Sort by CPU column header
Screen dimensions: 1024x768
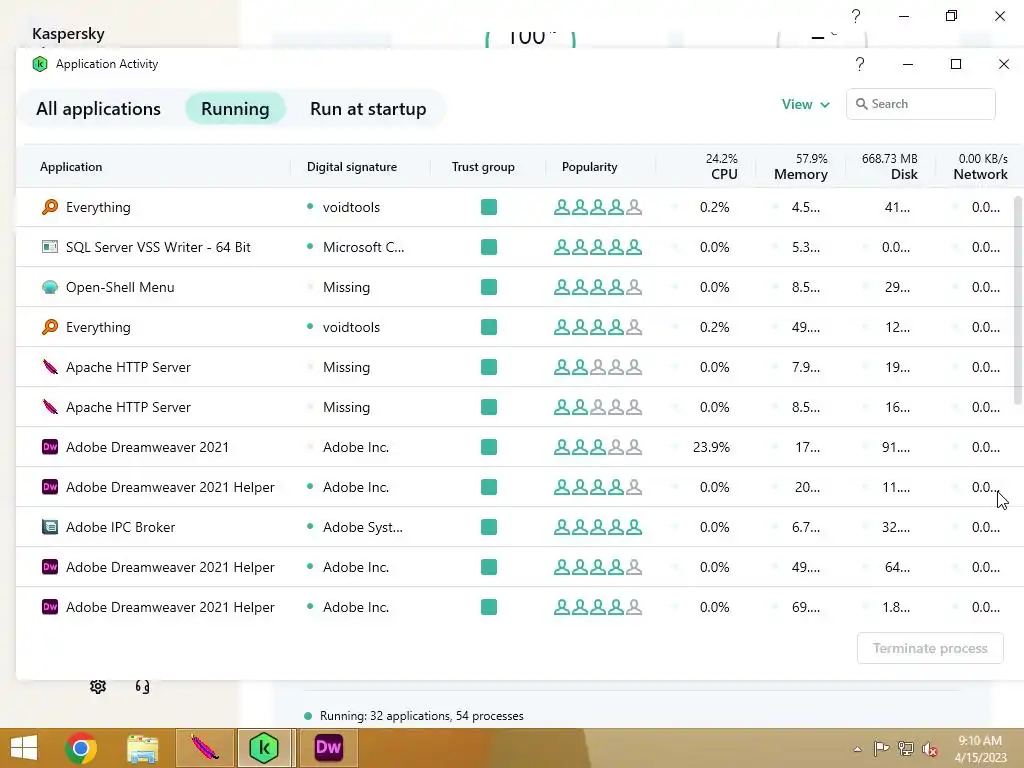tap(722, 167)
